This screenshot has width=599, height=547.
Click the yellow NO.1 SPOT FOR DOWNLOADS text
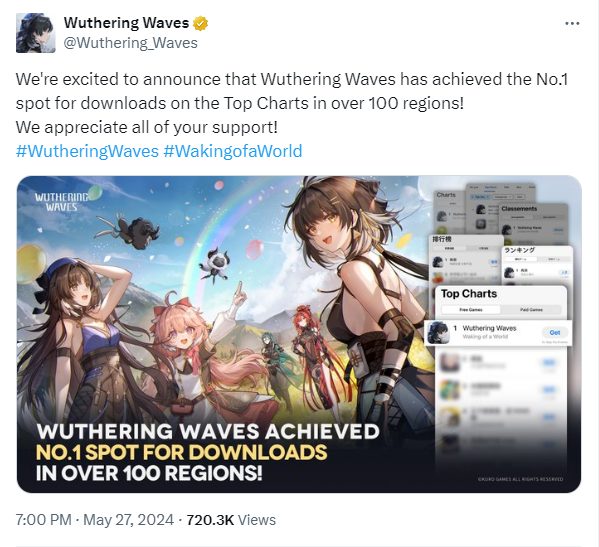181,452
